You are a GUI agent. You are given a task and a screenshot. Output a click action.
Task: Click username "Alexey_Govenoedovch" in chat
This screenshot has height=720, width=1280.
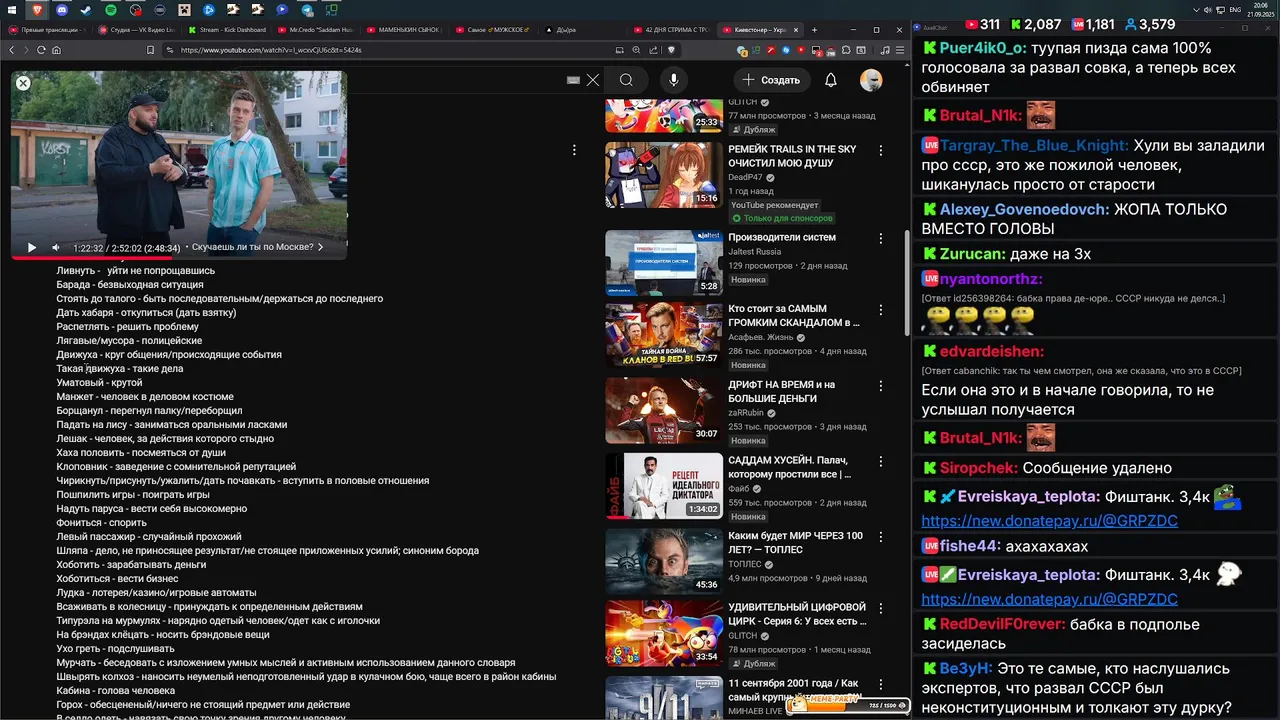1024,210
